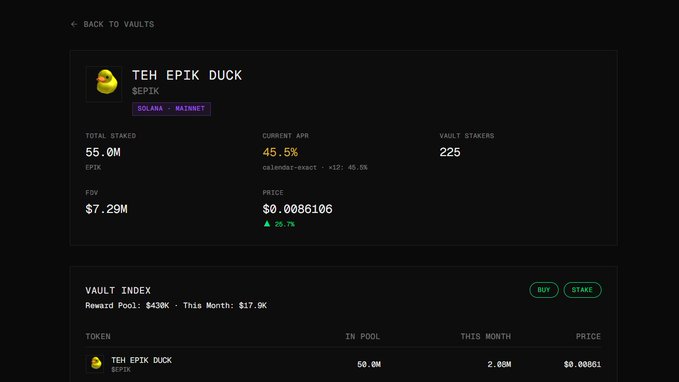The image size is (679, 382).
Task: Click the $0.00861 price cell
Action: 582,365
